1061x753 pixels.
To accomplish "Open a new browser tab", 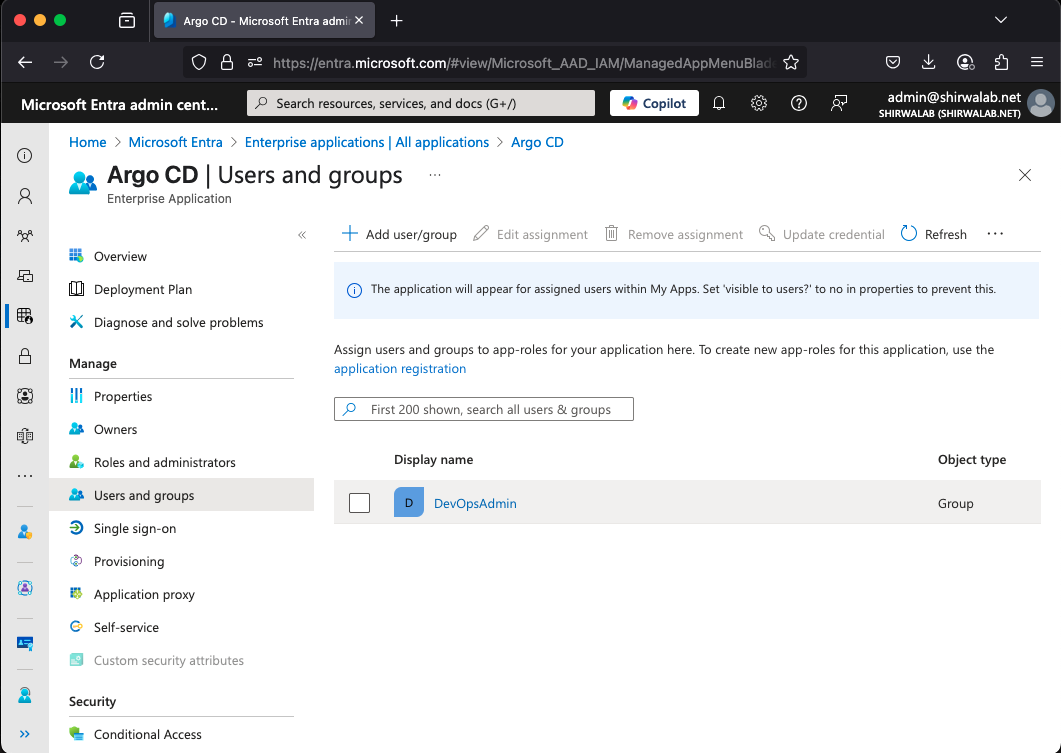I will pos(397,21).
